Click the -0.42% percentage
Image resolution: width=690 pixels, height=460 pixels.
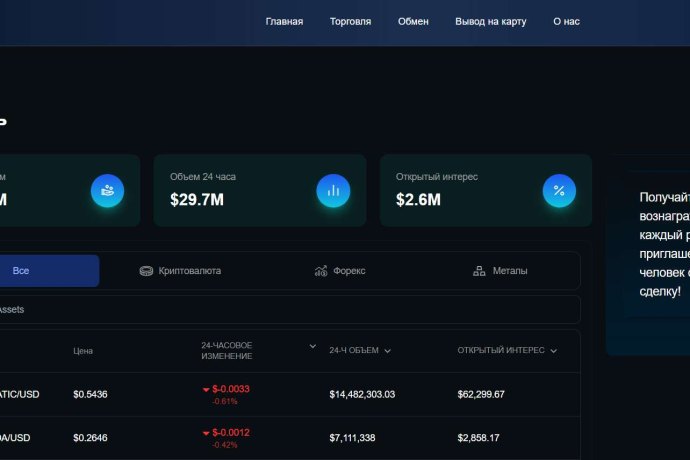225,445
